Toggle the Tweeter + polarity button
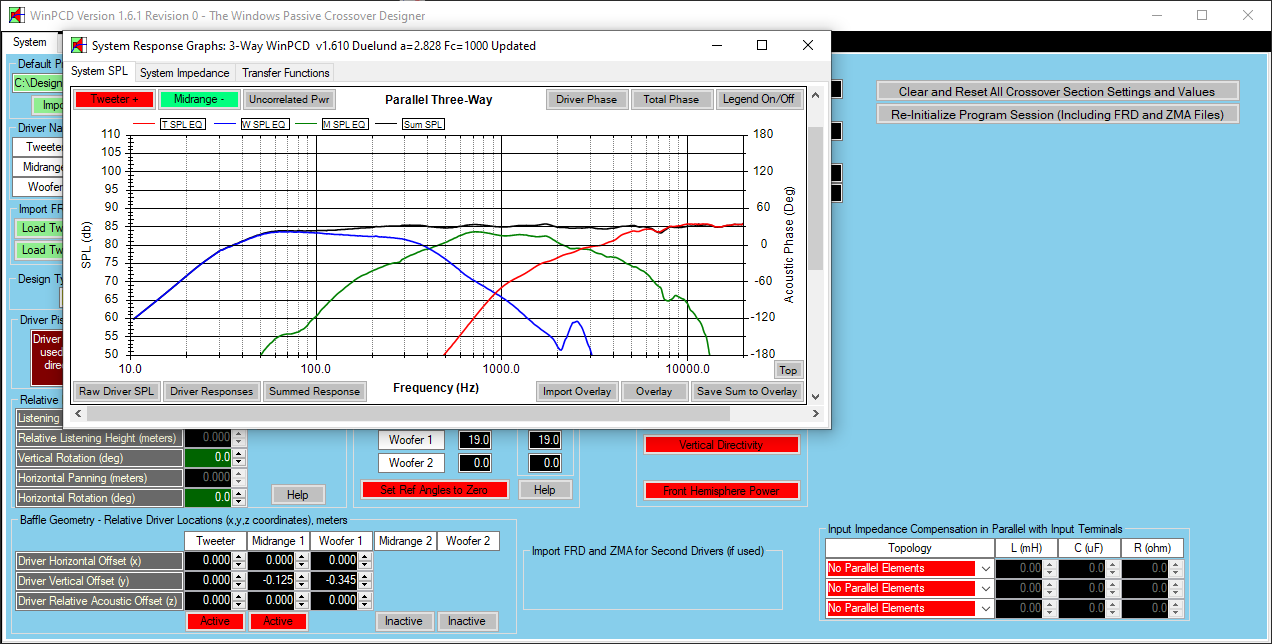1272x644 pixels. pos(113,99)
